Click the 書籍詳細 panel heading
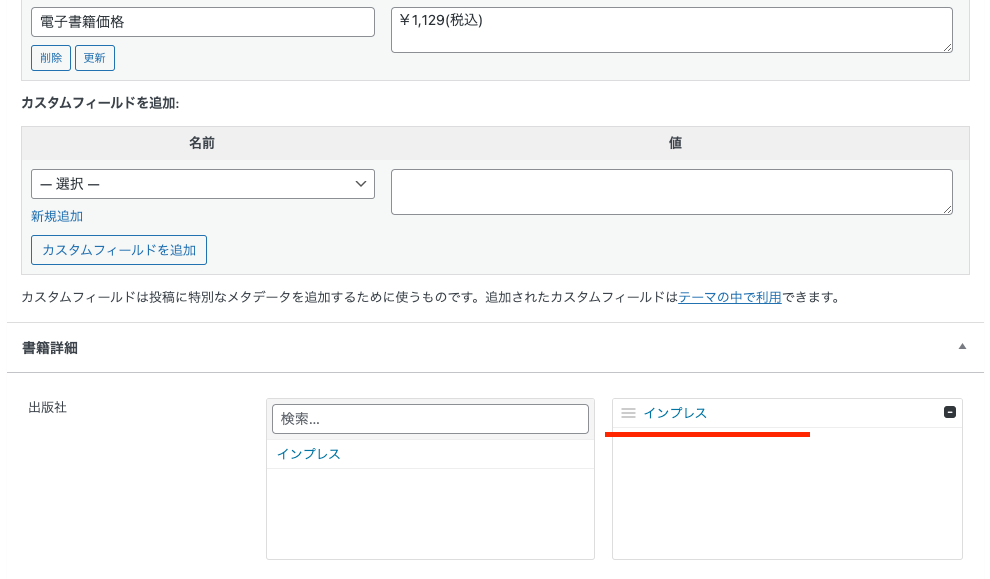Viewport: 990px width, 579px height. pyautogui.click(x=50, y=348)
